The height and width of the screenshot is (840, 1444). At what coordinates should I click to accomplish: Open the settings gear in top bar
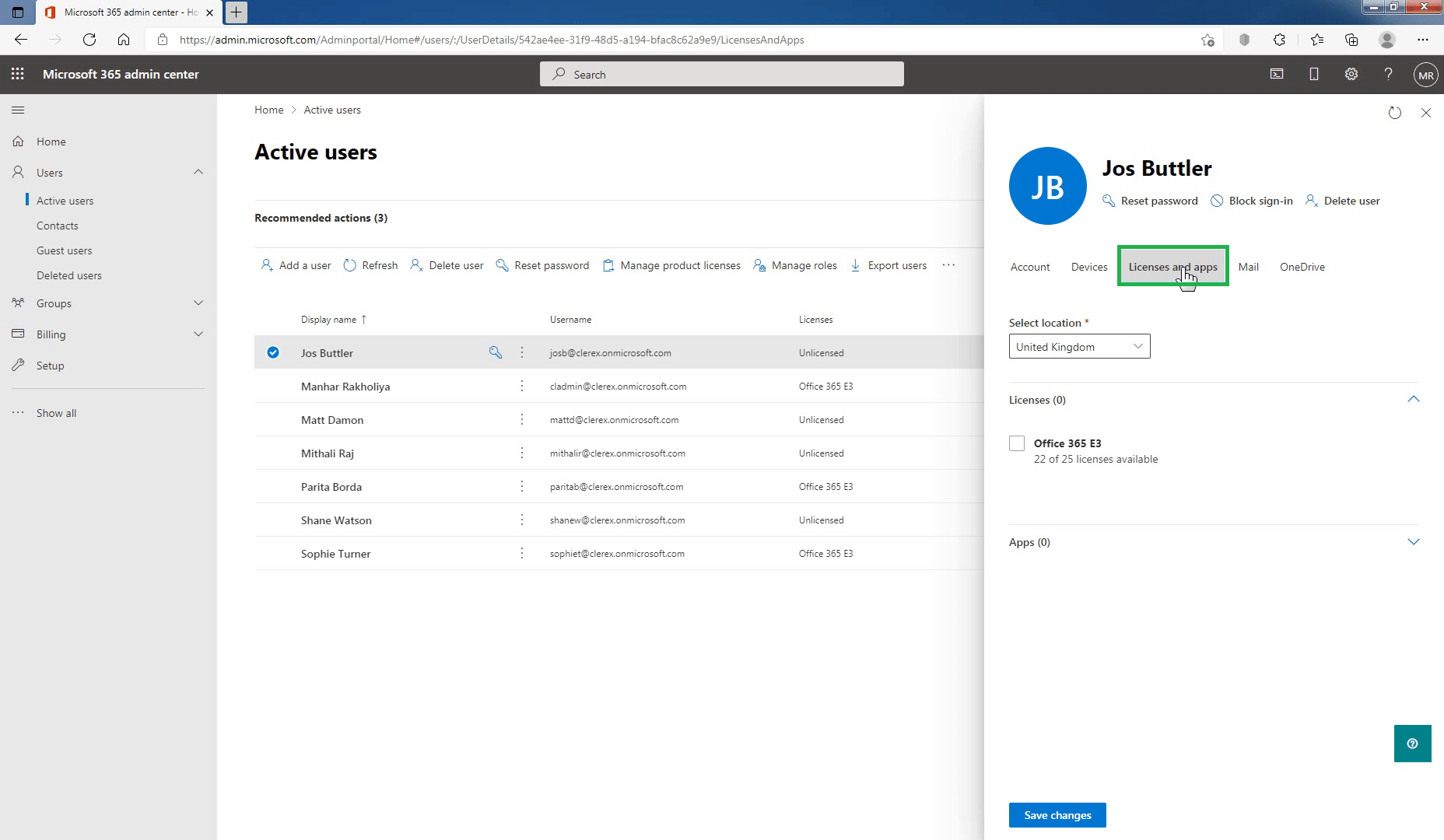pyautogui.click(x=1351, y=74)
